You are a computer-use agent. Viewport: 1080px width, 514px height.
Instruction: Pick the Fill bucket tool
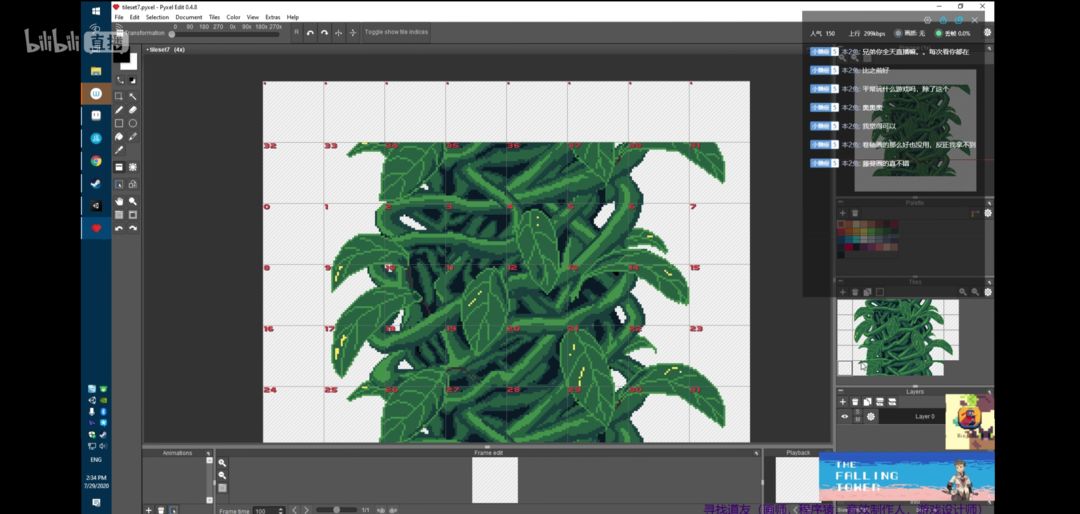(118, 136)
